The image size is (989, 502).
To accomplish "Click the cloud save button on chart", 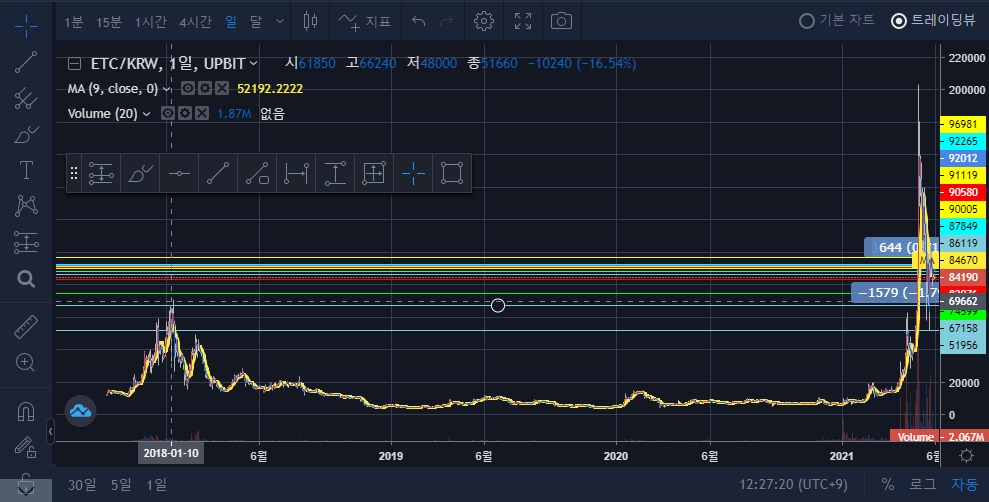I will (x=81, y=411).
